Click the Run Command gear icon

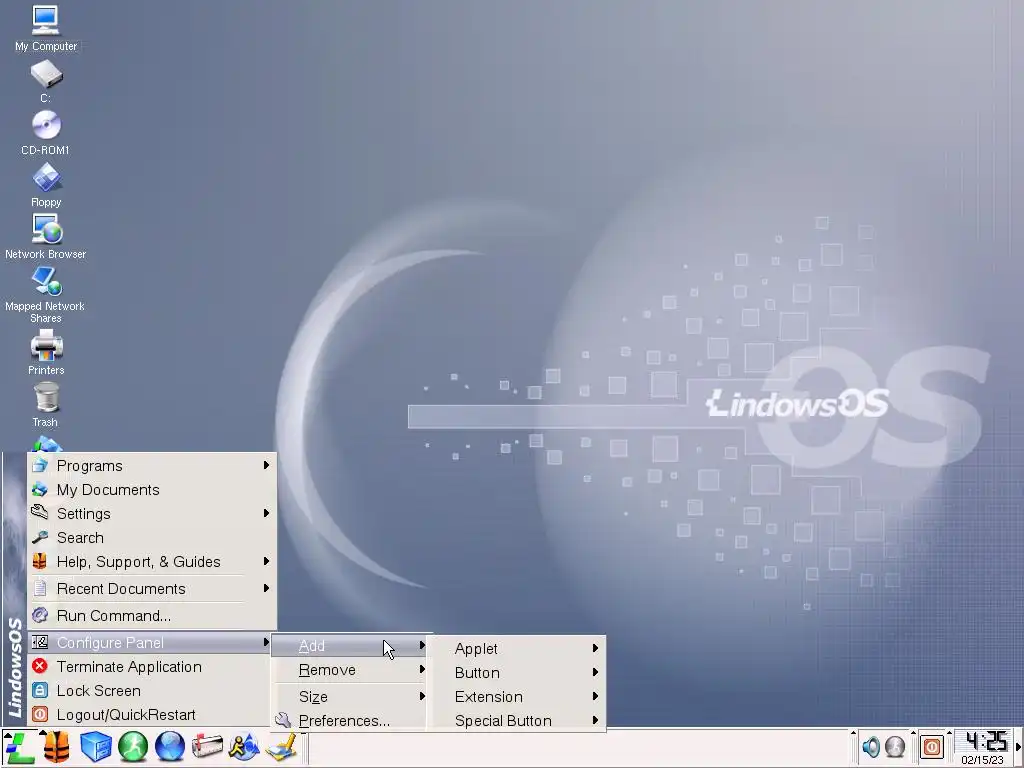click(40, 615)
